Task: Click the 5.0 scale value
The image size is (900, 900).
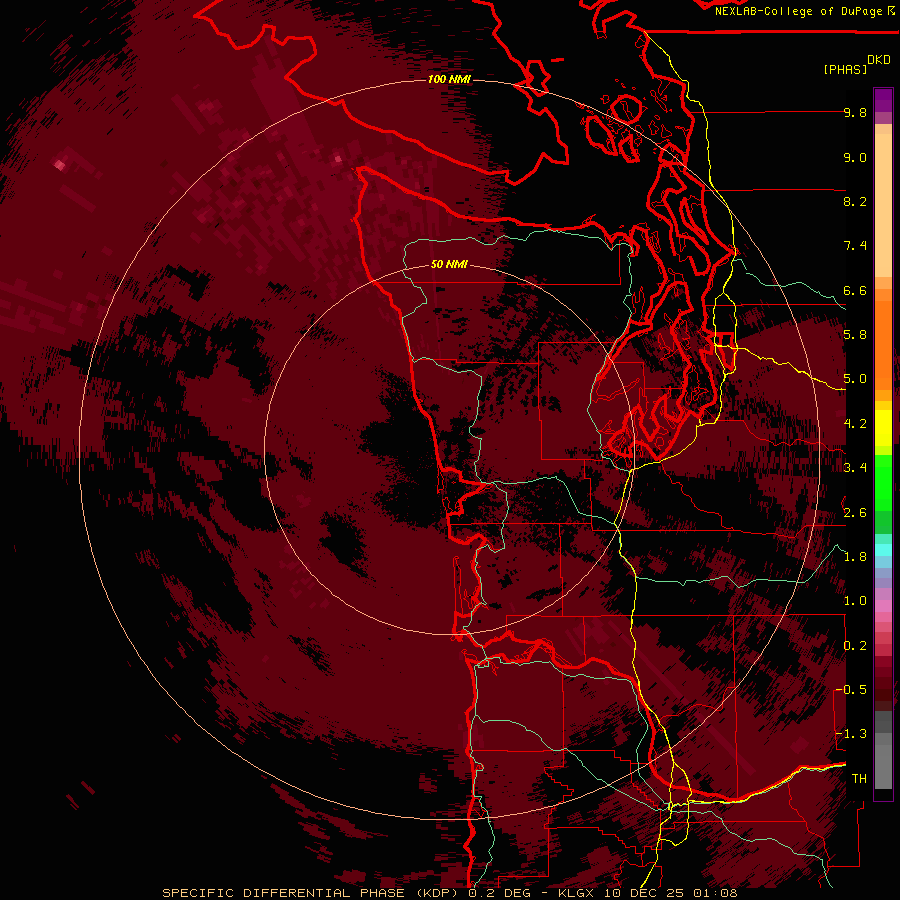Action: 855,379
